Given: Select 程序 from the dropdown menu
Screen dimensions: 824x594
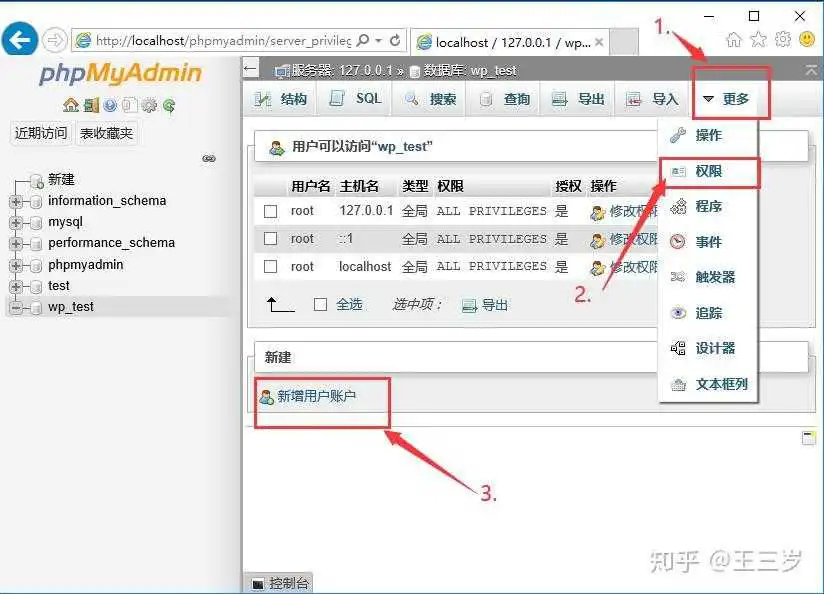Looking at the screenshot, I should click(708, 207).
